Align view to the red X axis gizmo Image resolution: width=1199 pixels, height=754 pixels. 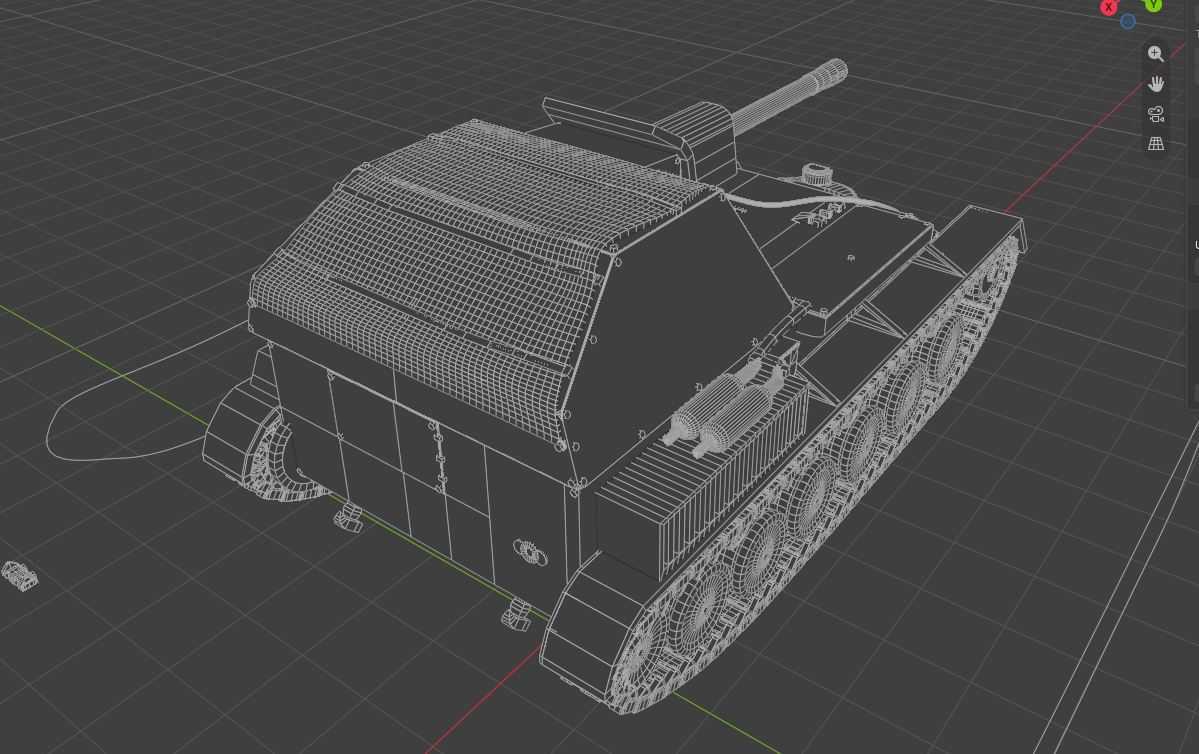(1109, 6)
